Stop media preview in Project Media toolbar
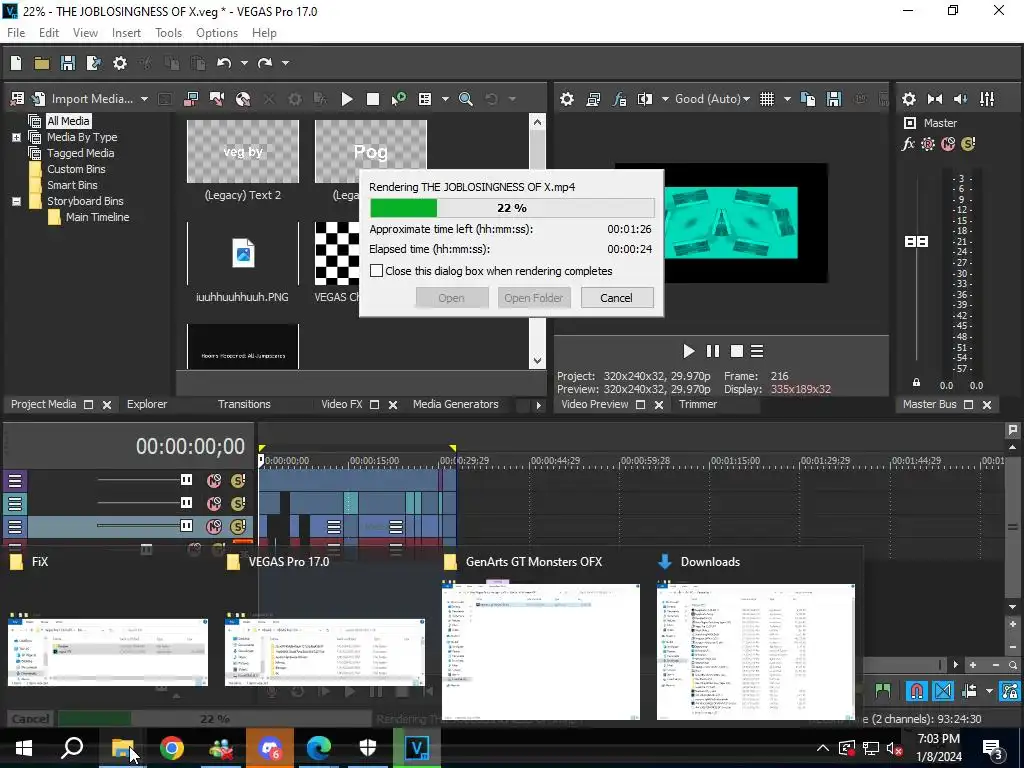1024x768 pixels. coord(373,99)
